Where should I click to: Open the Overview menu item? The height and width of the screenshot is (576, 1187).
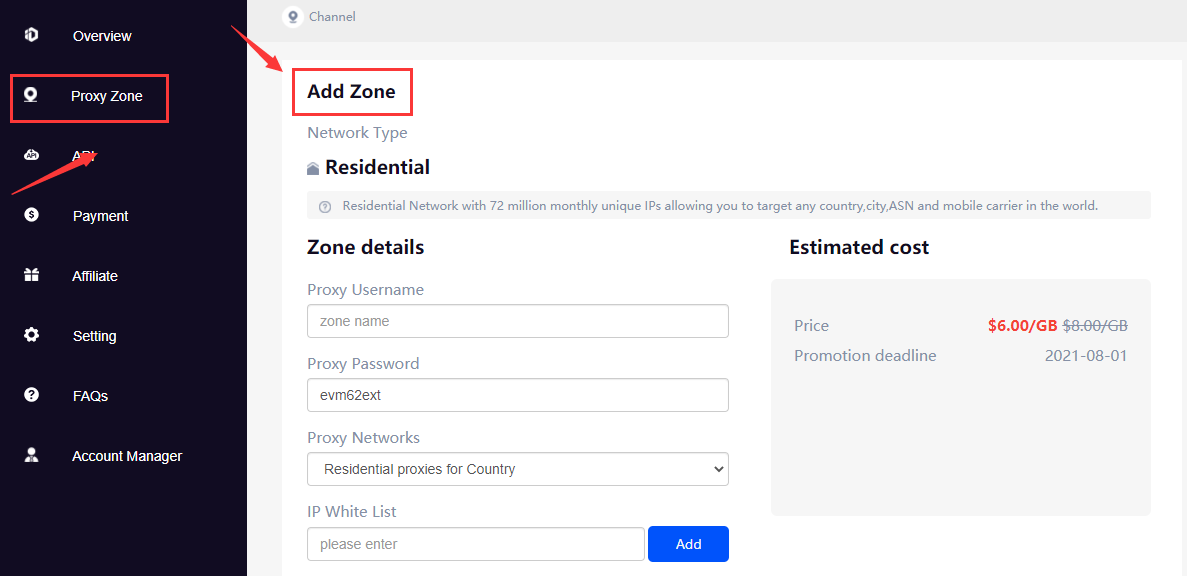tap(102, 36)
